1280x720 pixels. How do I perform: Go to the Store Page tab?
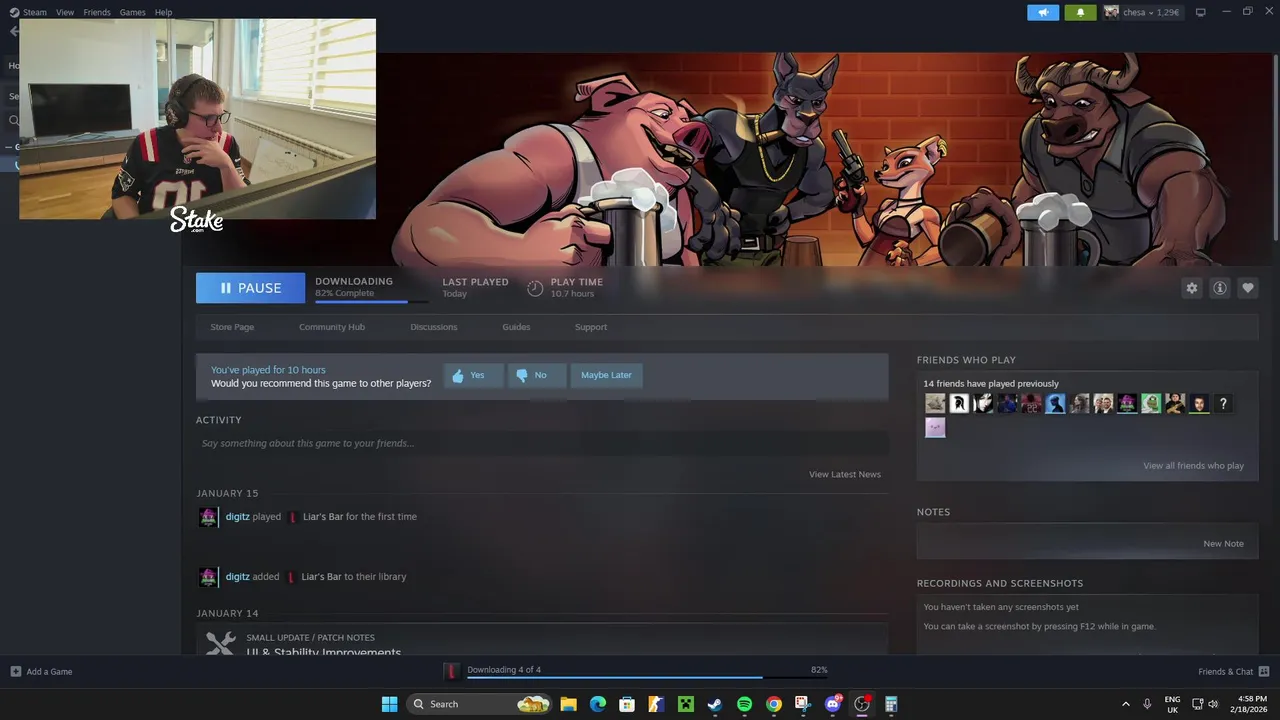(232, 327)
